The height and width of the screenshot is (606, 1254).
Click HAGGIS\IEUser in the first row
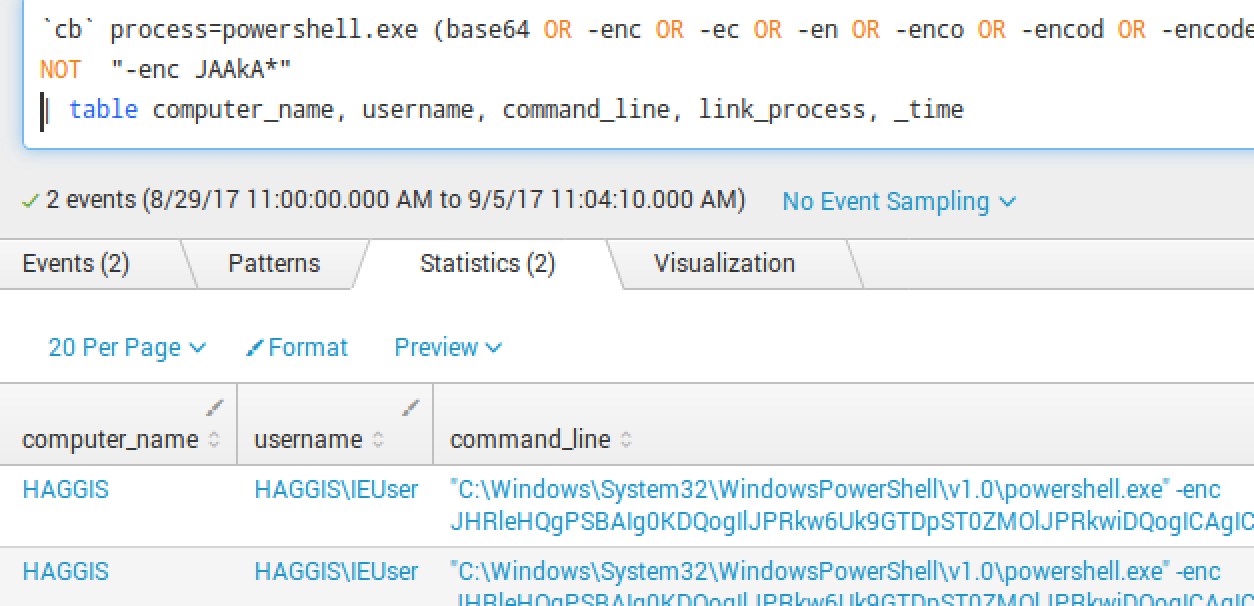coord(336,490)
